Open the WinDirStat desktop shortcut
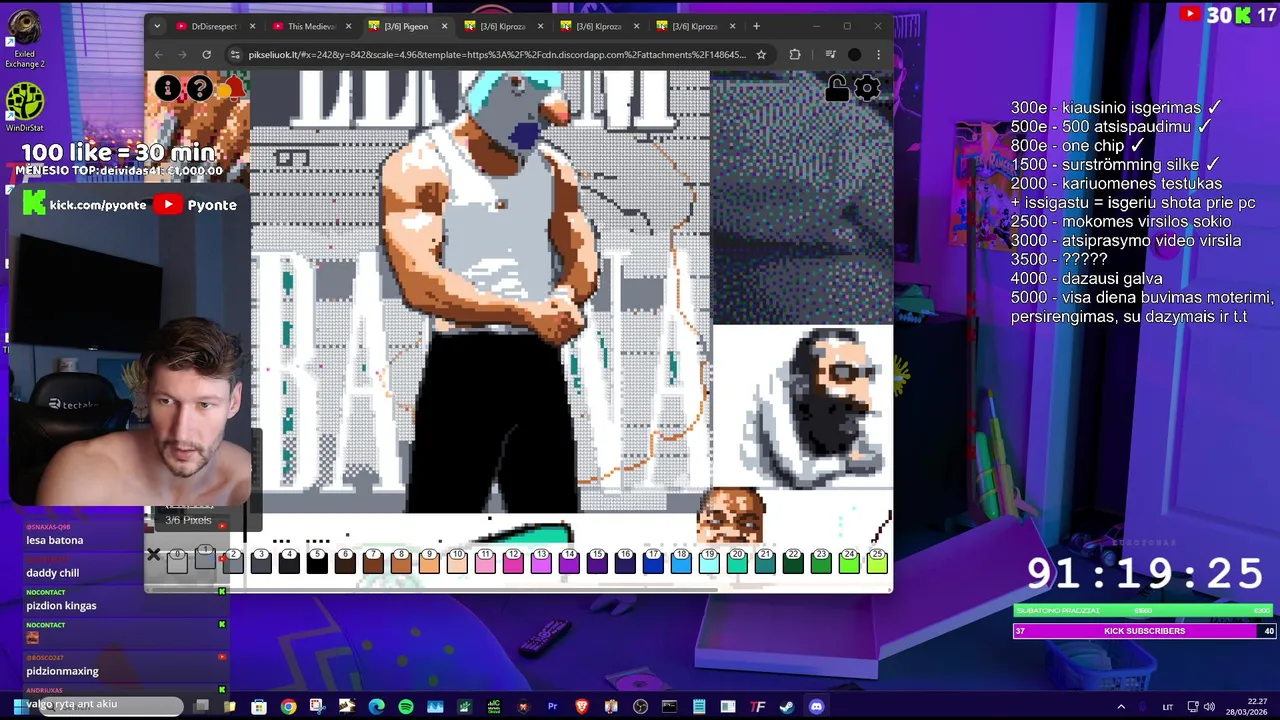 point(25,107)
